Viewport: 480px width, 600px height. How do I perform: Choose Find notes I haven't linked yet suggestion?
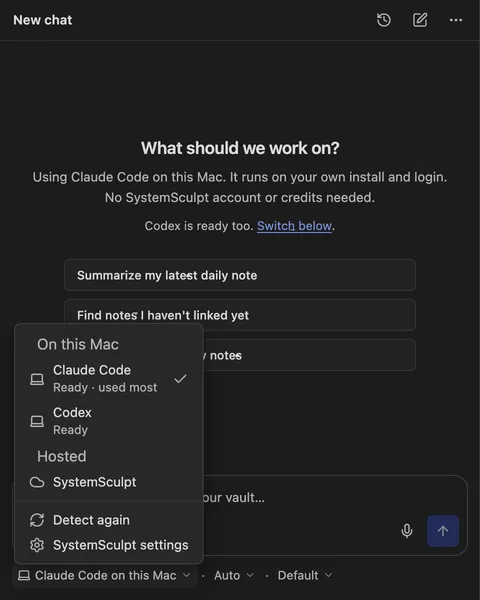[240, 315]
